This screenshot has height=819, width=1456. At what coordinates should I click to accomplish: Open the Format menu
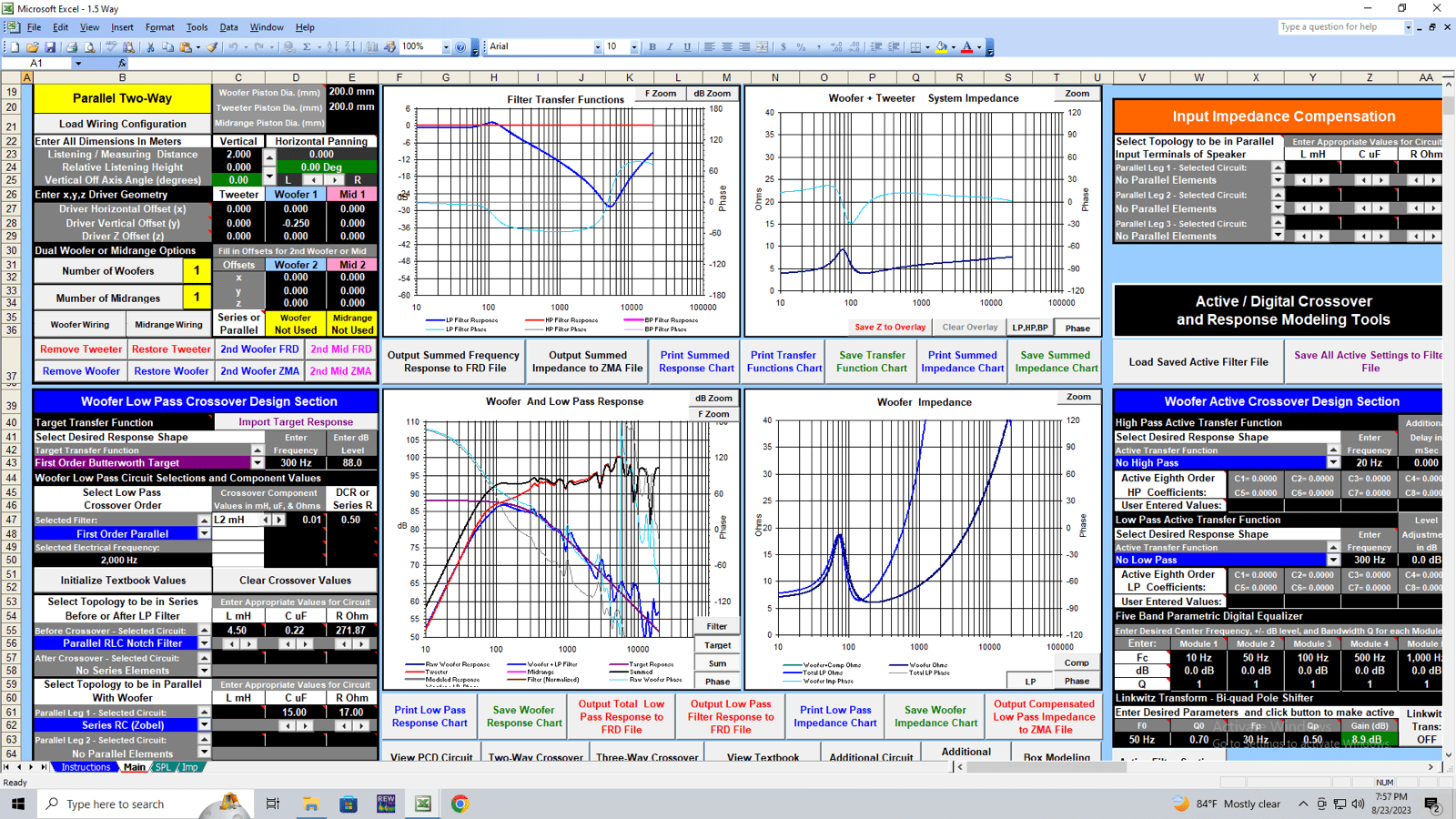[x=160, y=27]
